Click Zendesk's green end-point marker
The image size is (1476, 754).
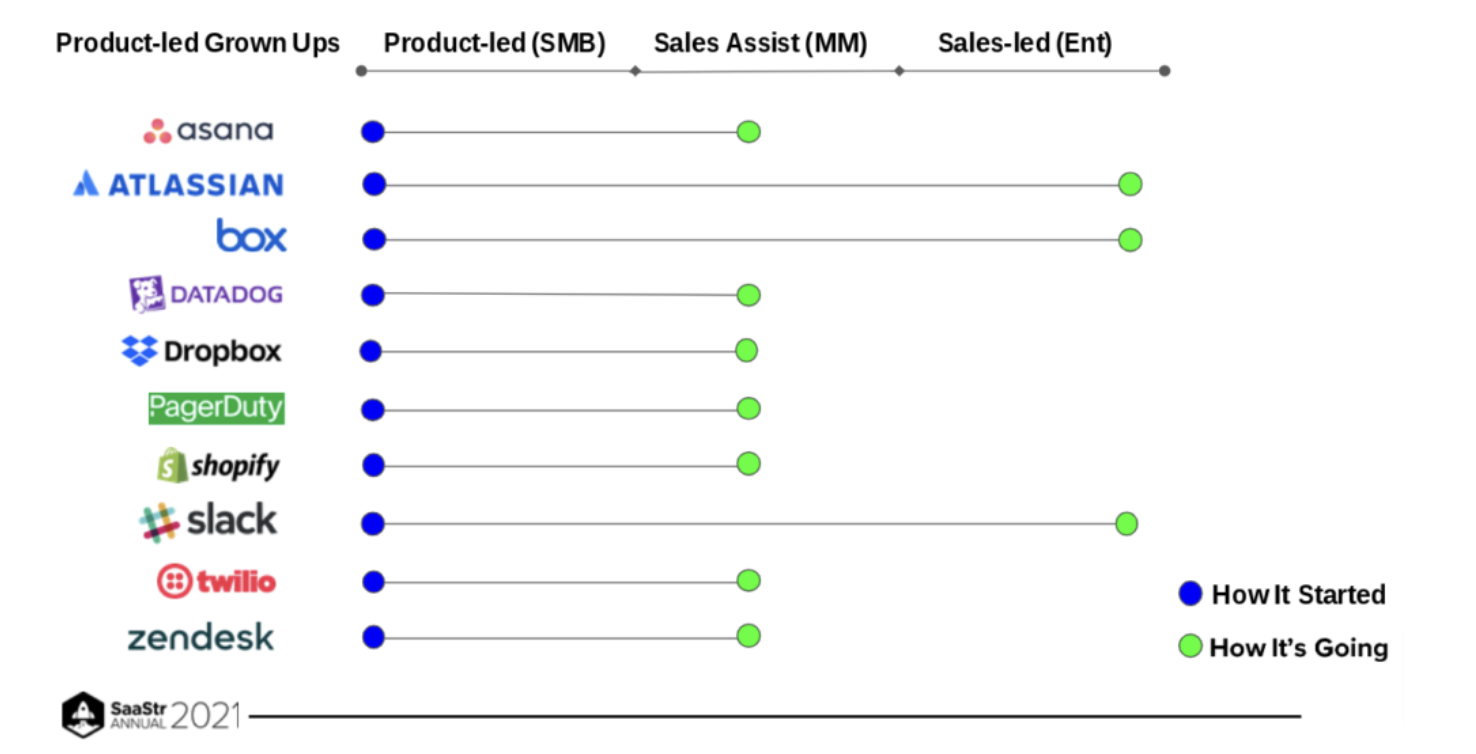748,636
